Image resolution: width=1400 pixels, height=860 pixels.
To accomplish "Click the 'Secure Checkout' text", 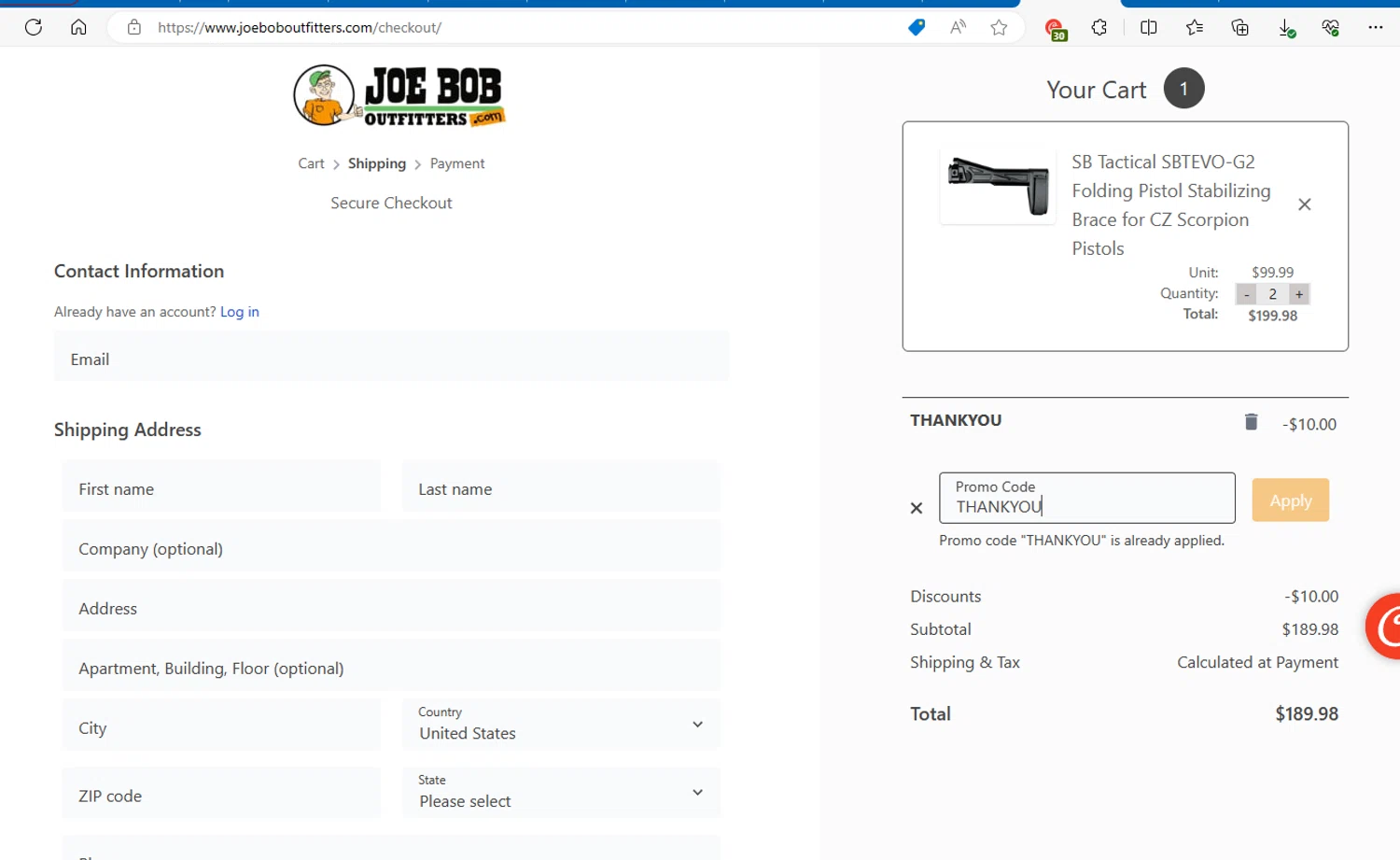I will point(391,203).
